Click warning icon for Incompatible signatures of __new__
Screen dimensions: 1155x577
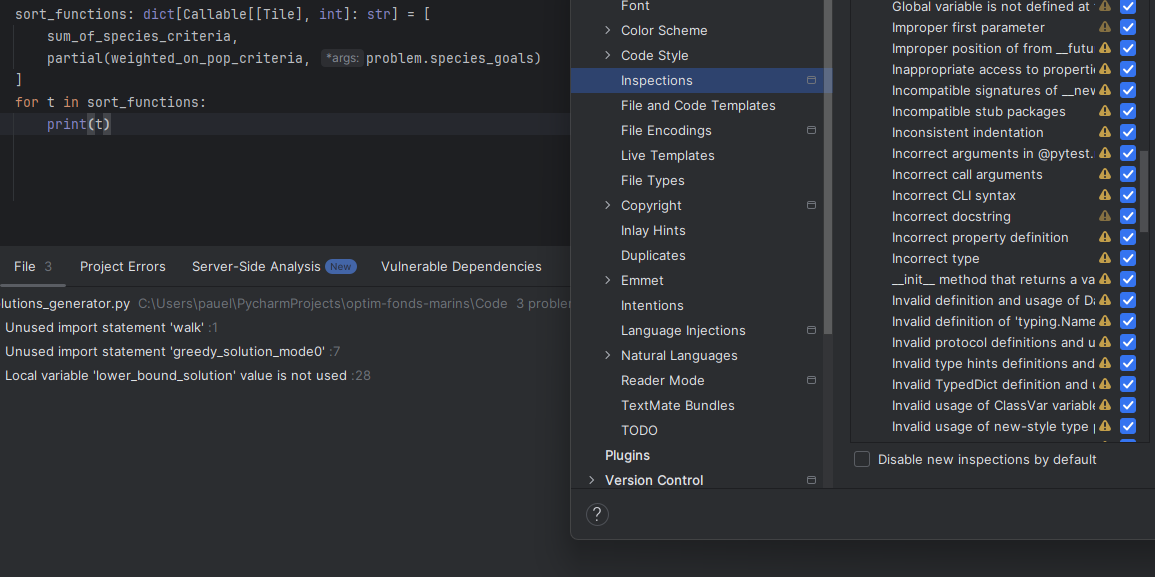click(x=1105, y=90)
